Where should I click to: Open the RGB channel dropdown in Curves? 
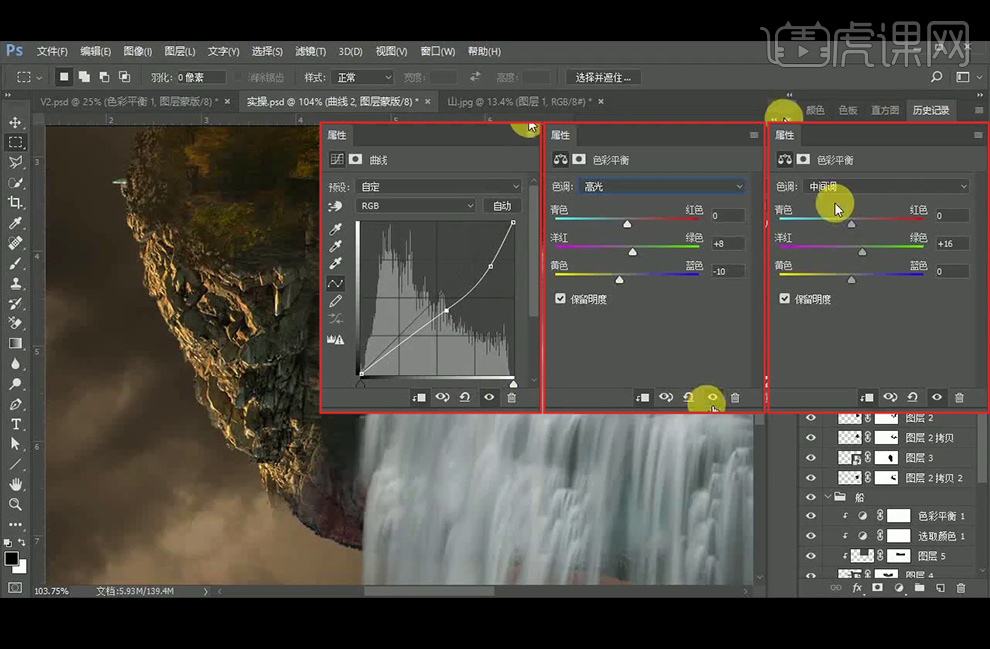(x=416, y=206)
